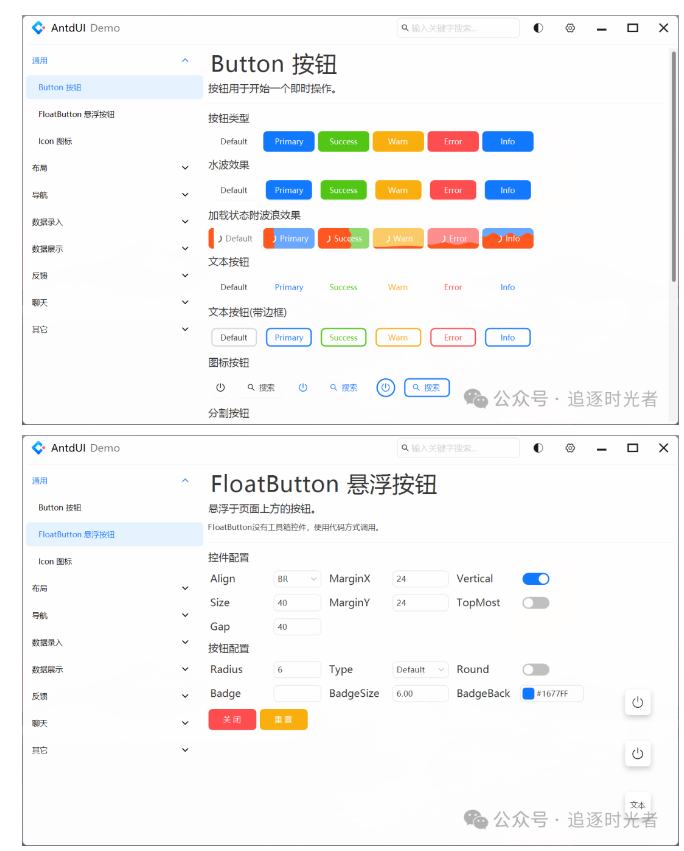Maximize the FloatButton window

tap(632, 448)
